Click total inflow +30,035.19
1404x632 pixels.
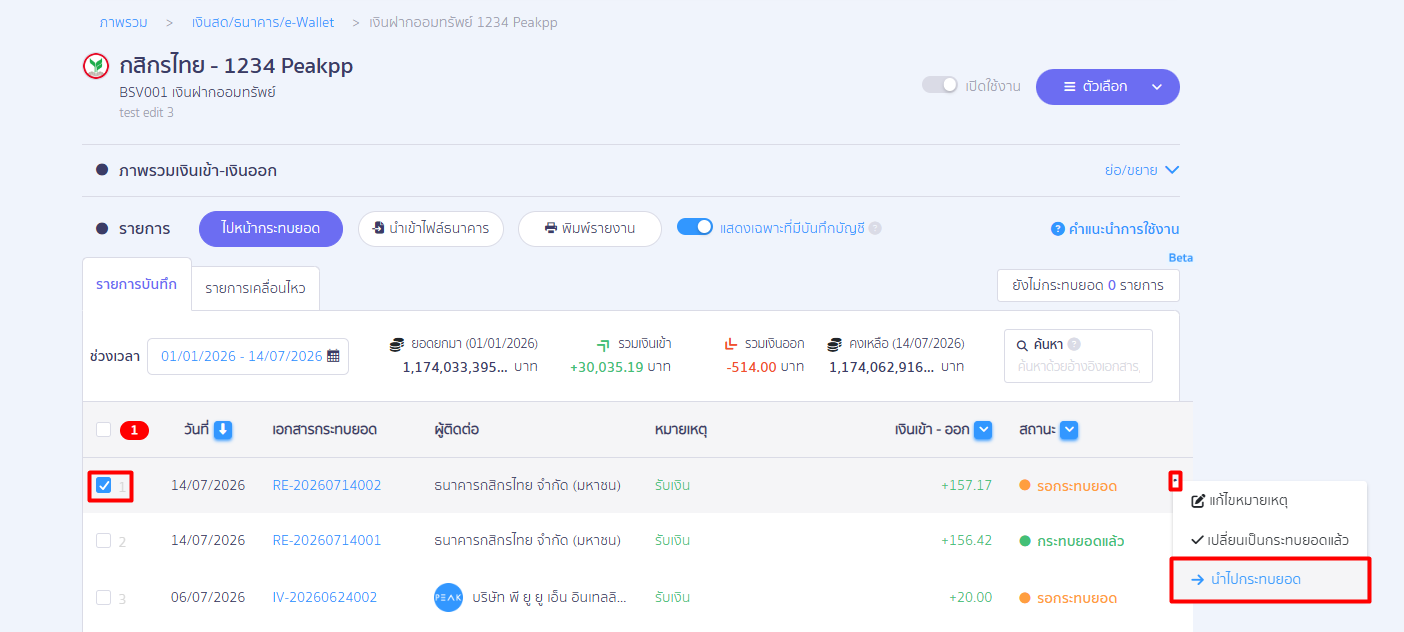click(606, 367)
